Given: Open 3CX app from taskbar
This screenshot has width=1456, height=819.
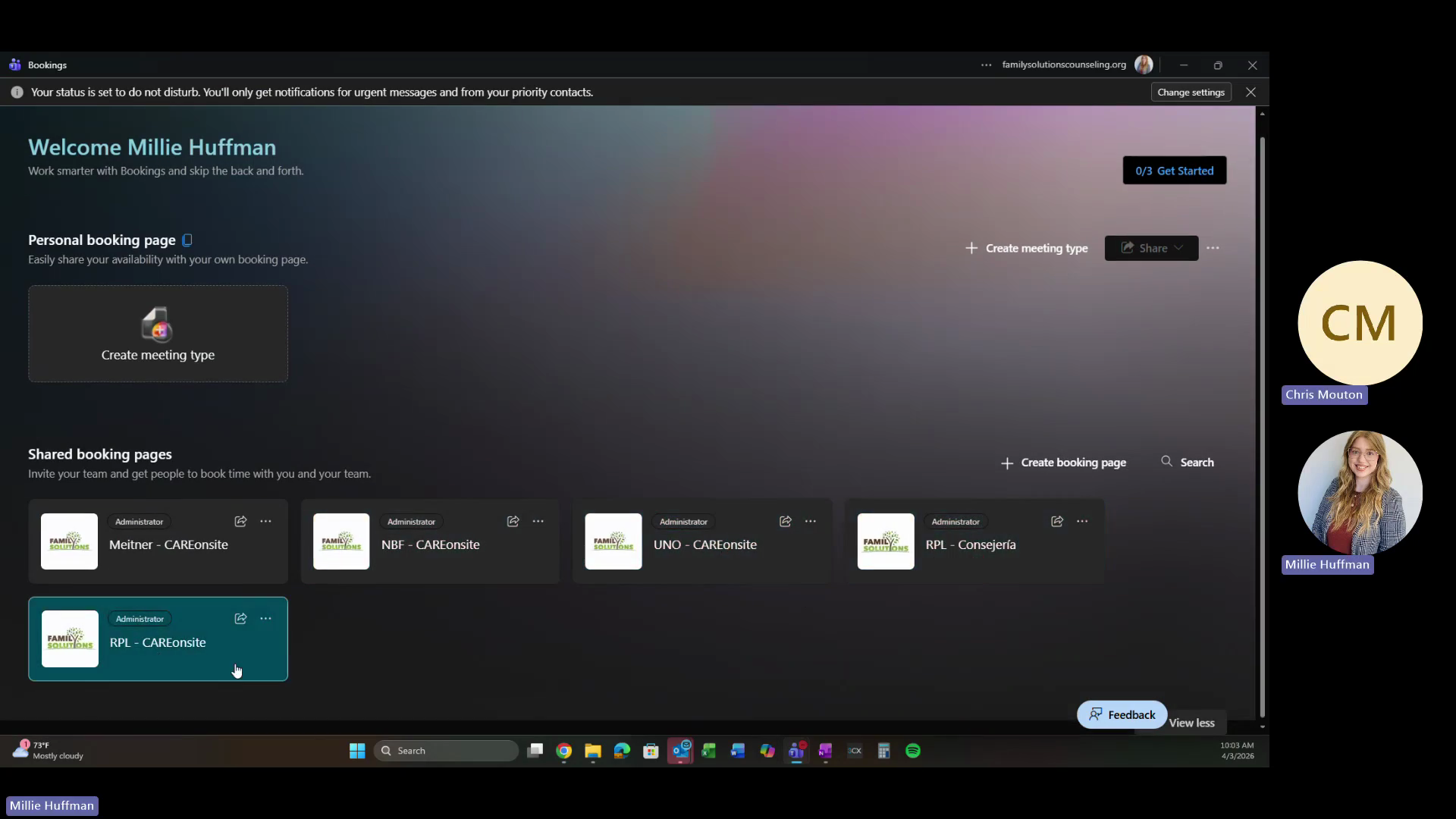Looking at the screenshot, I should (855, 751).
